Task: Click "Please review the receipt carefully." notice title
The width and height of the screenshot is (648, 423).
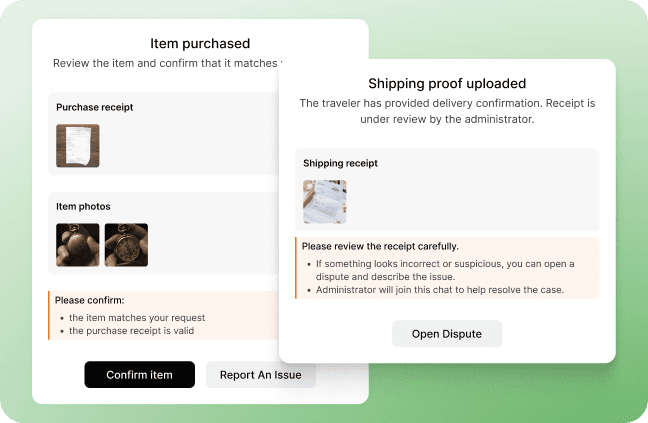Action: pyautogui.click(x=380, y=246)
